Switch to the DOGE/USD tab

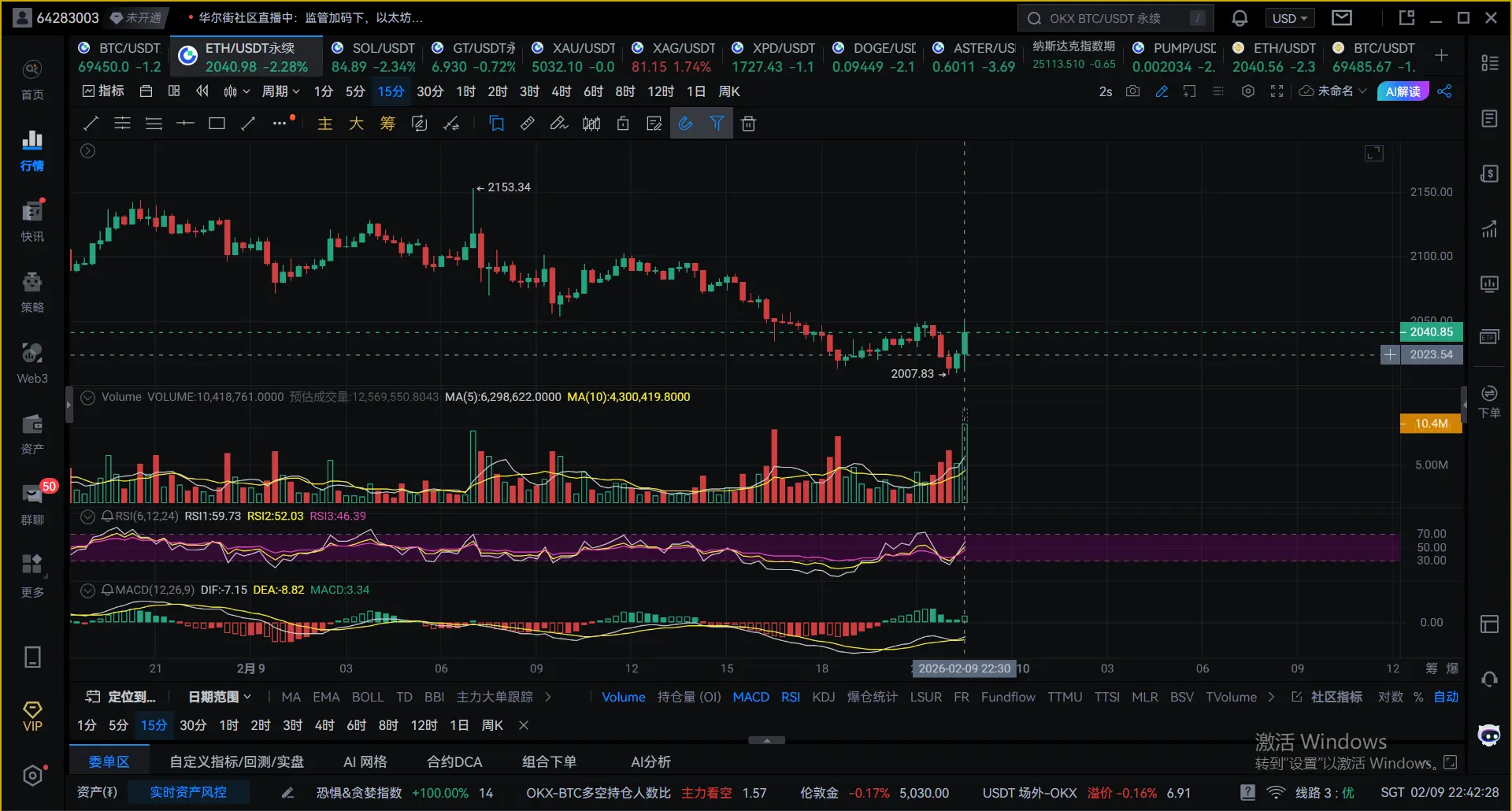coord(874,57)
